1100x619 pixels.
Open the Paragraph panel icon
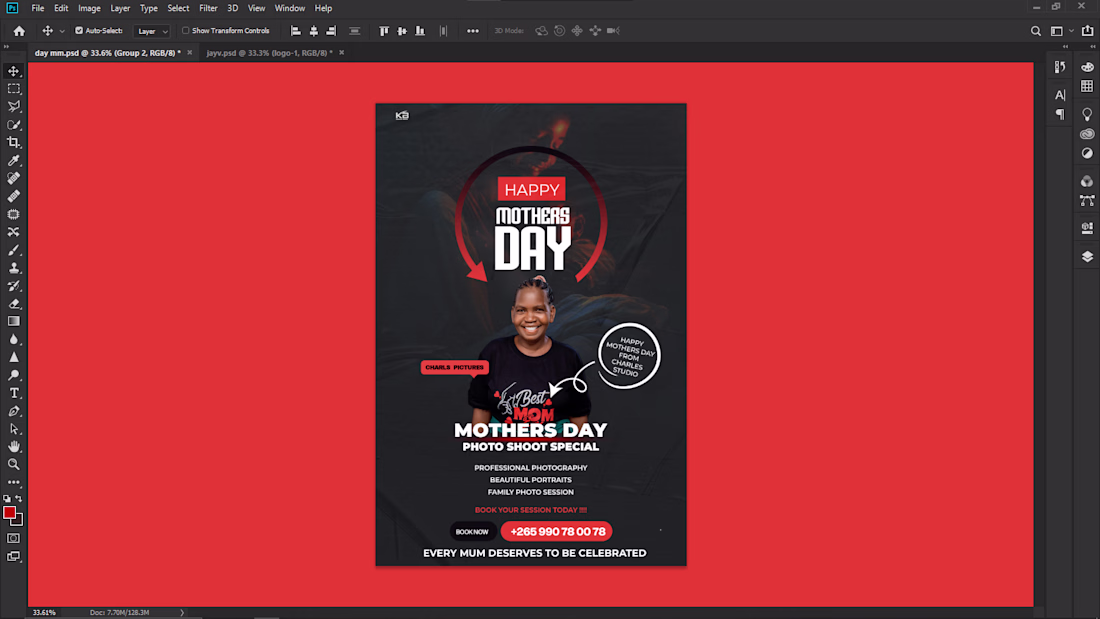1060,114
